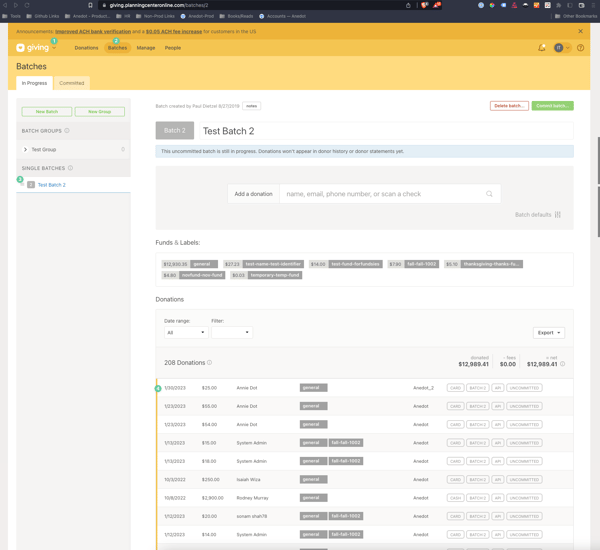600x550 pixels.
Task: Switch to the In Progress tab
Action: click(34, 83)
